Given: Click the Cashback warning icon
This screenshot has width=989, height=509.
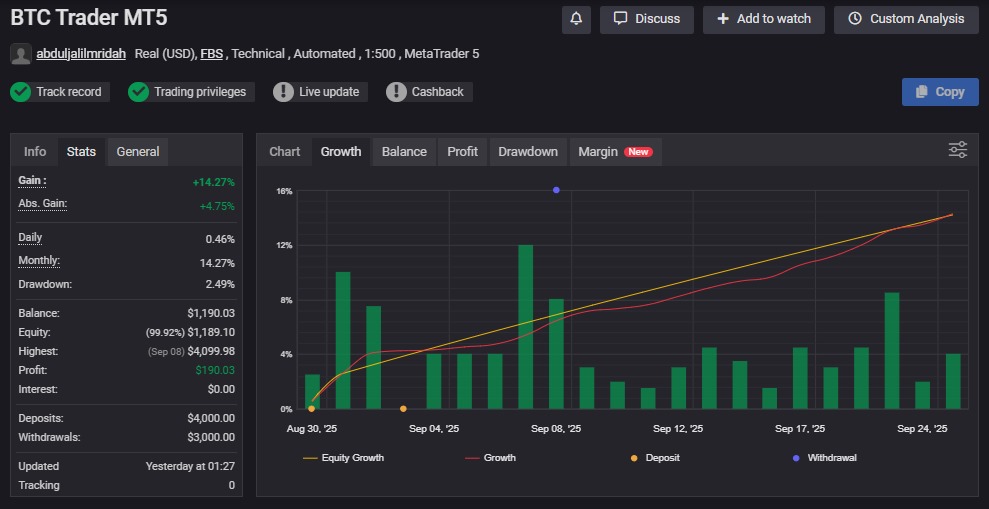Looking at the screenshot, I should (x=396, y=92).
